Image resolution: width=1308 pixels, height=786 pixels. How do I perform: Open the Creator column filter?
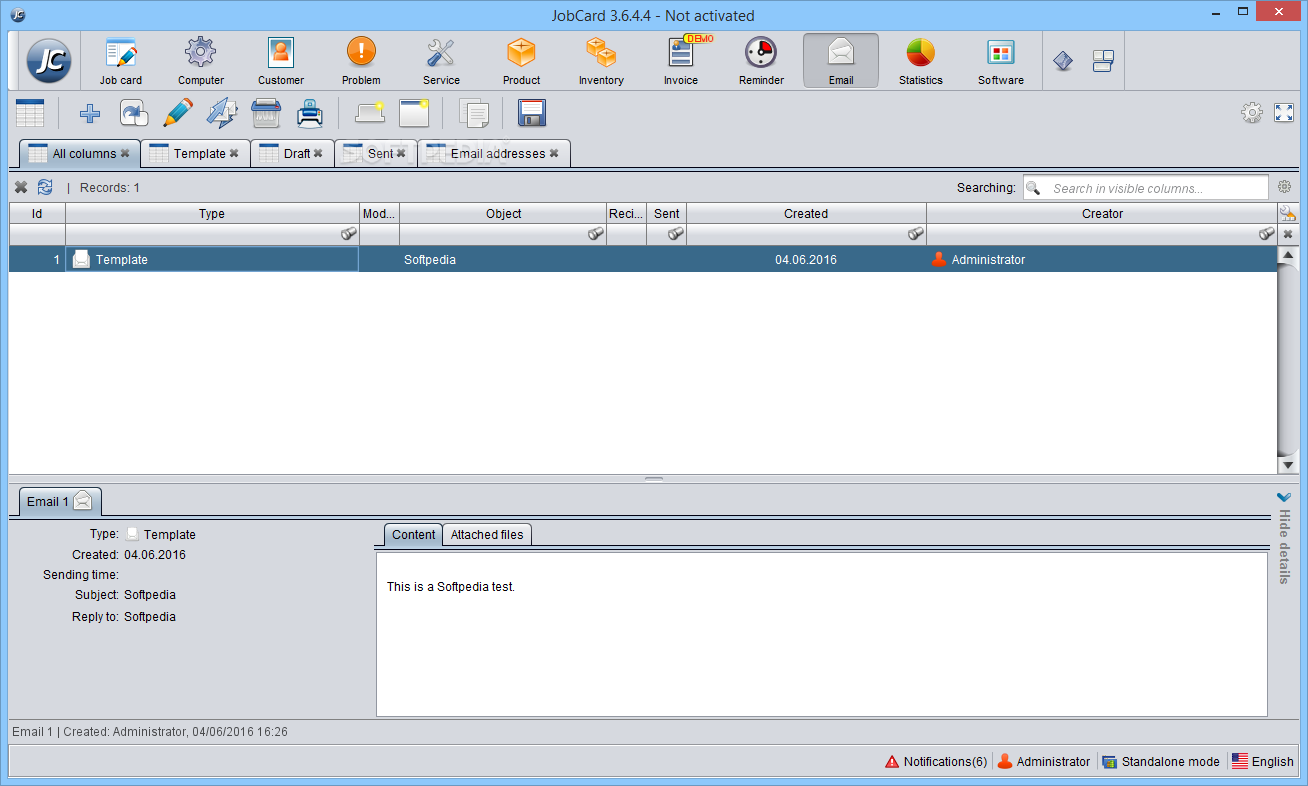tap(1267, 234)
